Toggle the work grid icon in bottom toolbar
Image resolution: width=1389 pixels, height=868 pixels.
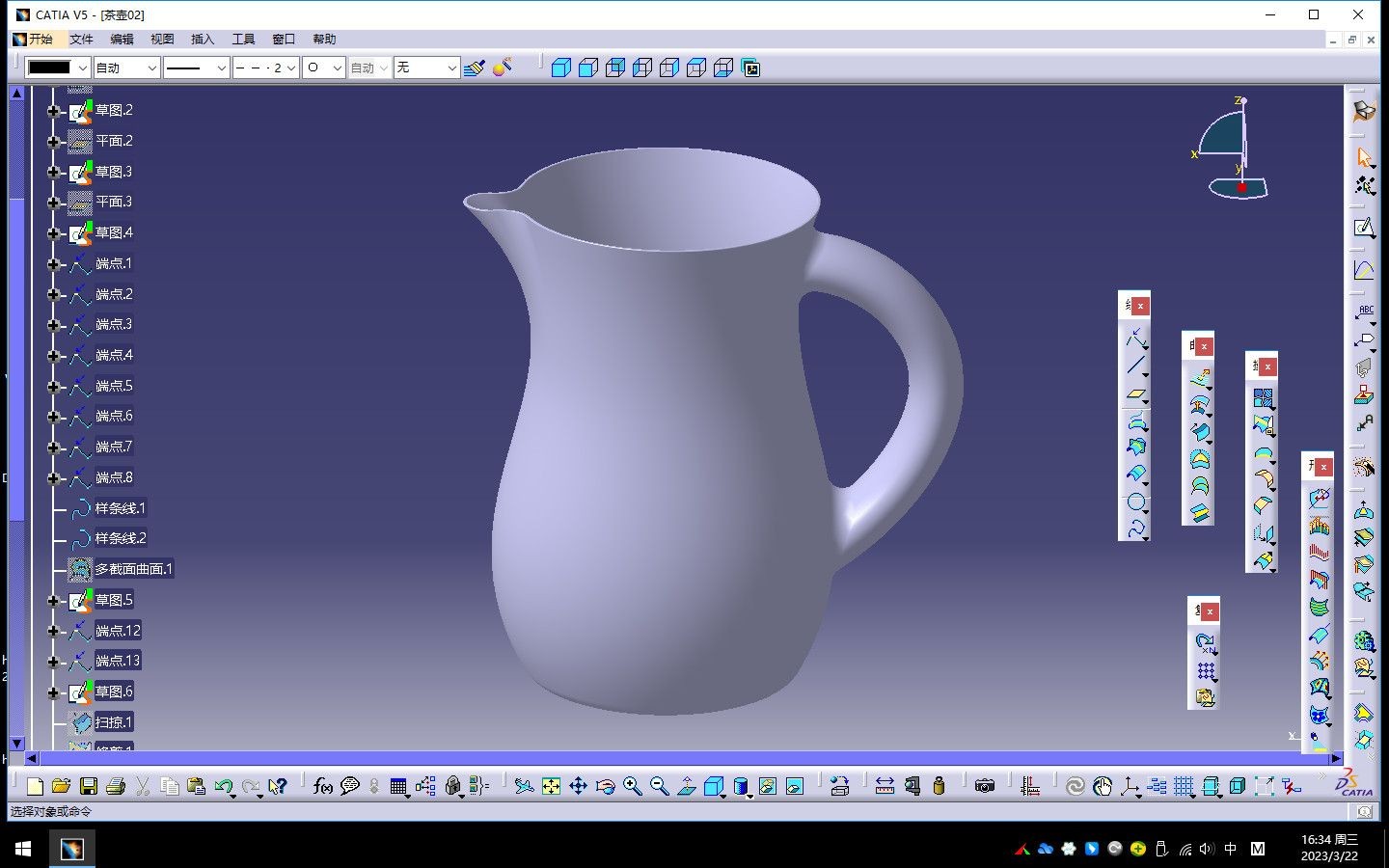(1184, 786)
